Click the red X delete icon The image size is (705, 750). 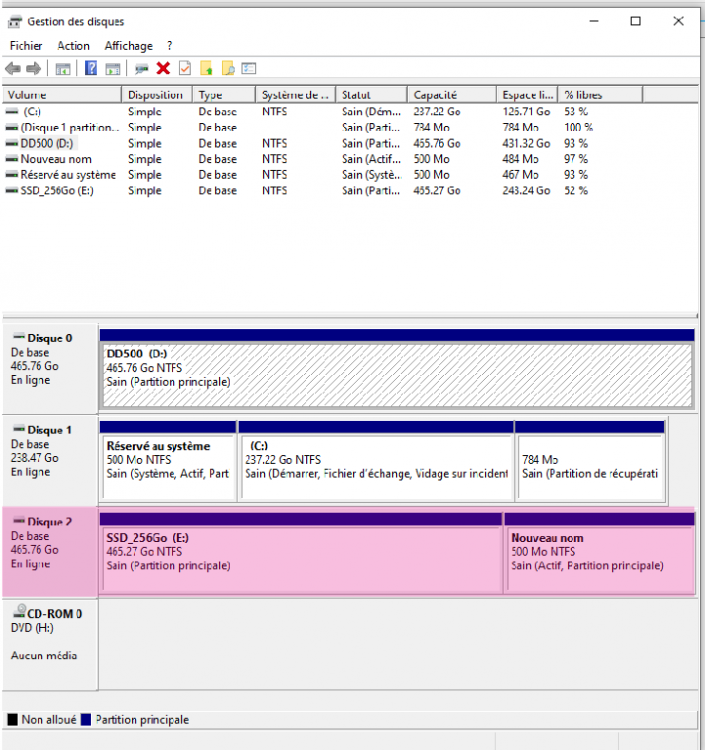[x=163, y=68]
